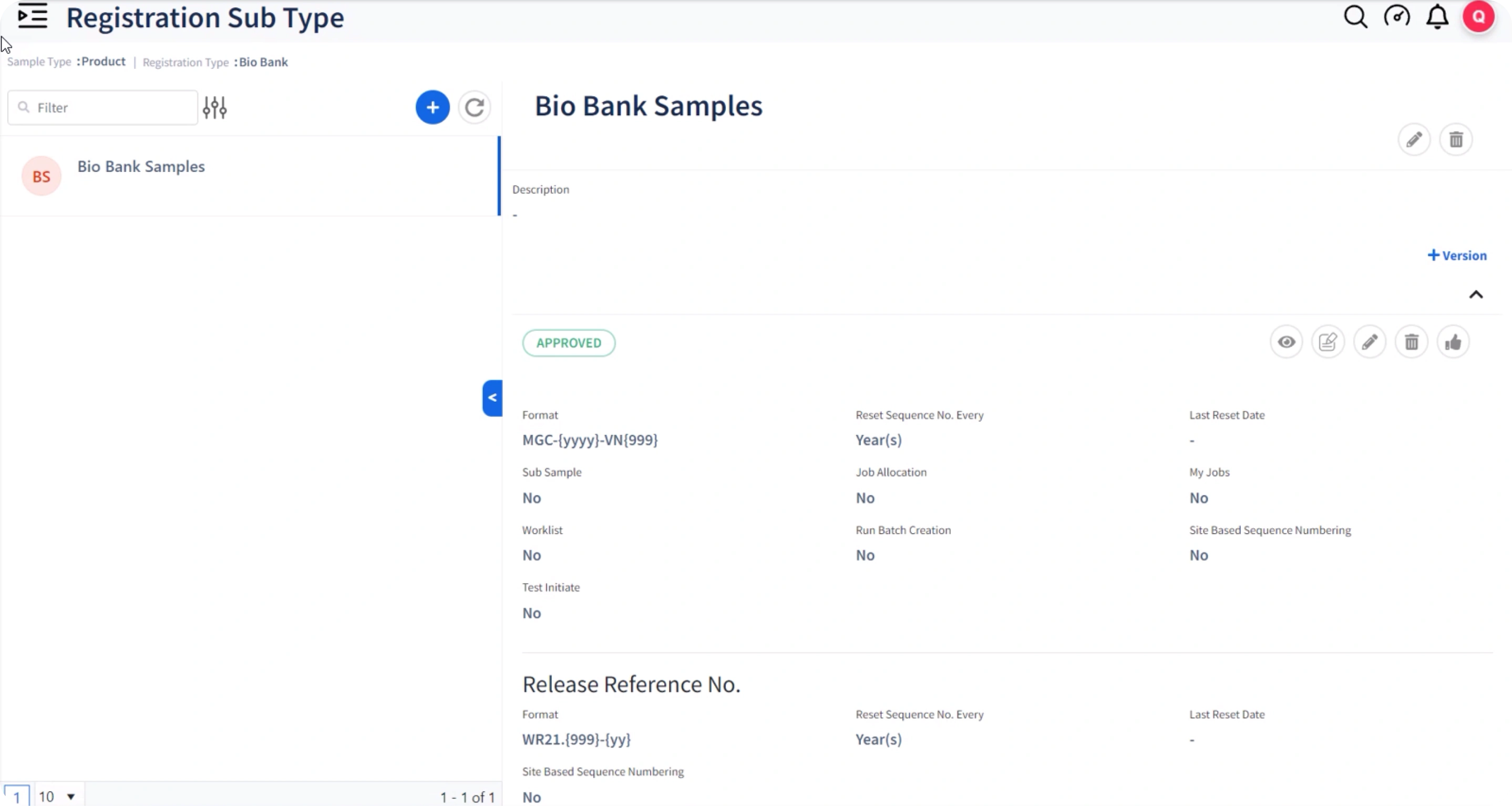
Task: Open the page size dropdown showing 10
Action: point(57,797)
